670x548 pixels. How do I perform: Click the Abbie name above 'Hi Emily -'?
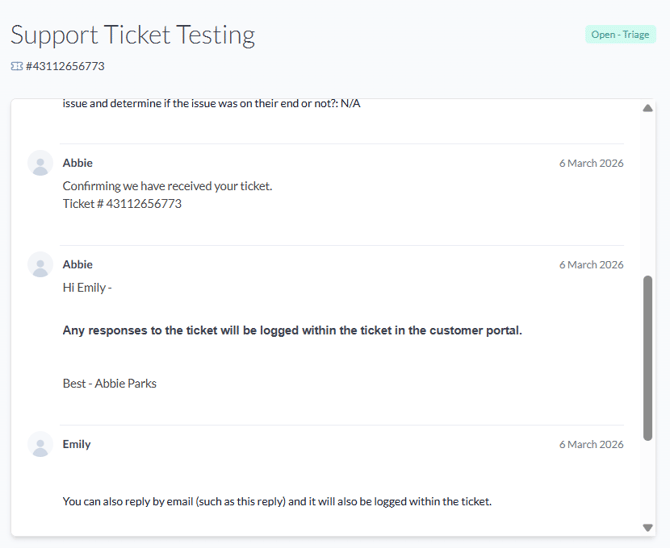pyautogui.click(x=78, y=265)
